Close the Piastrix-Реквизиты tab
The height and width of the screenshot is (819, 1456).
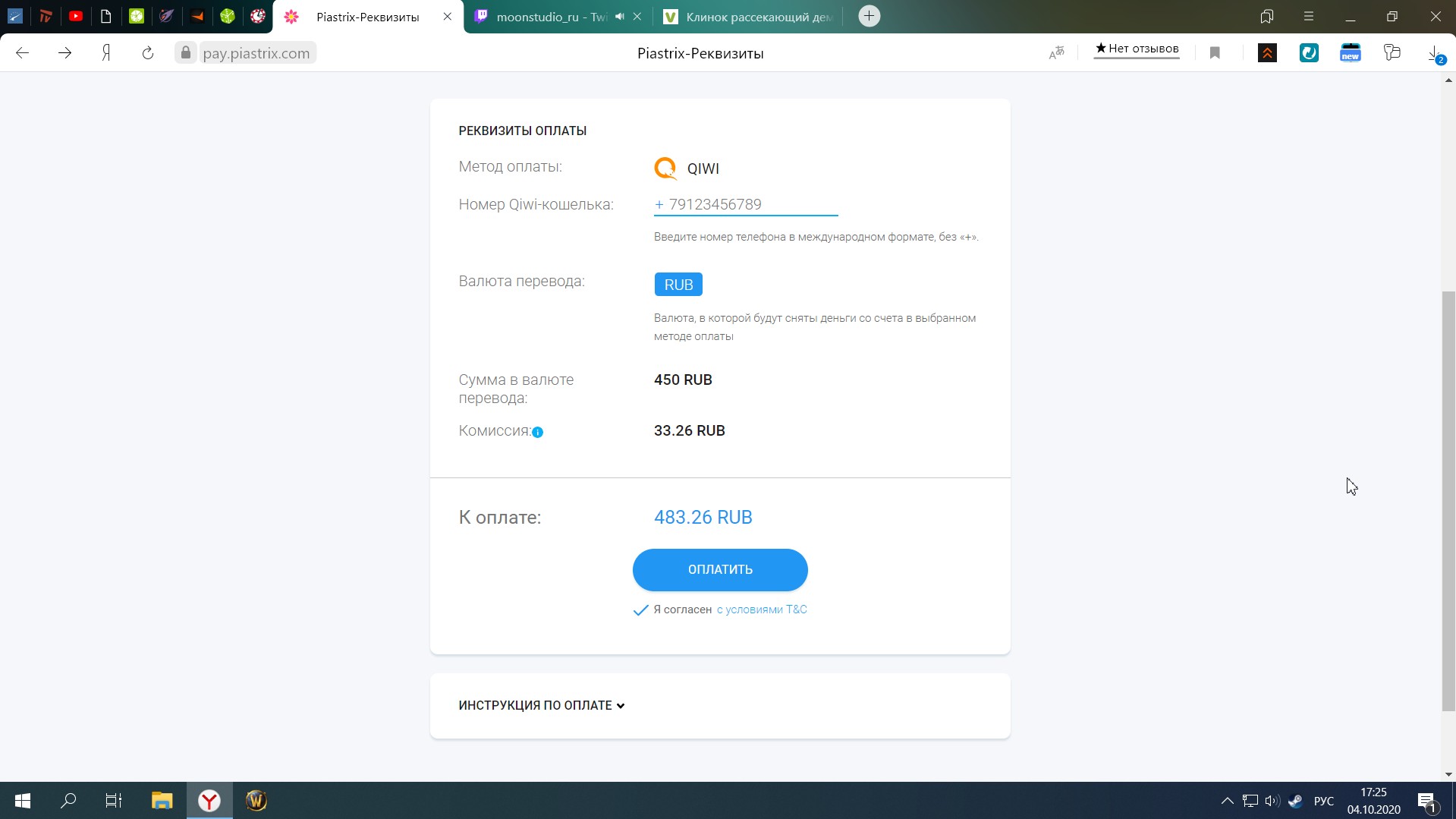tap(448, 17)
